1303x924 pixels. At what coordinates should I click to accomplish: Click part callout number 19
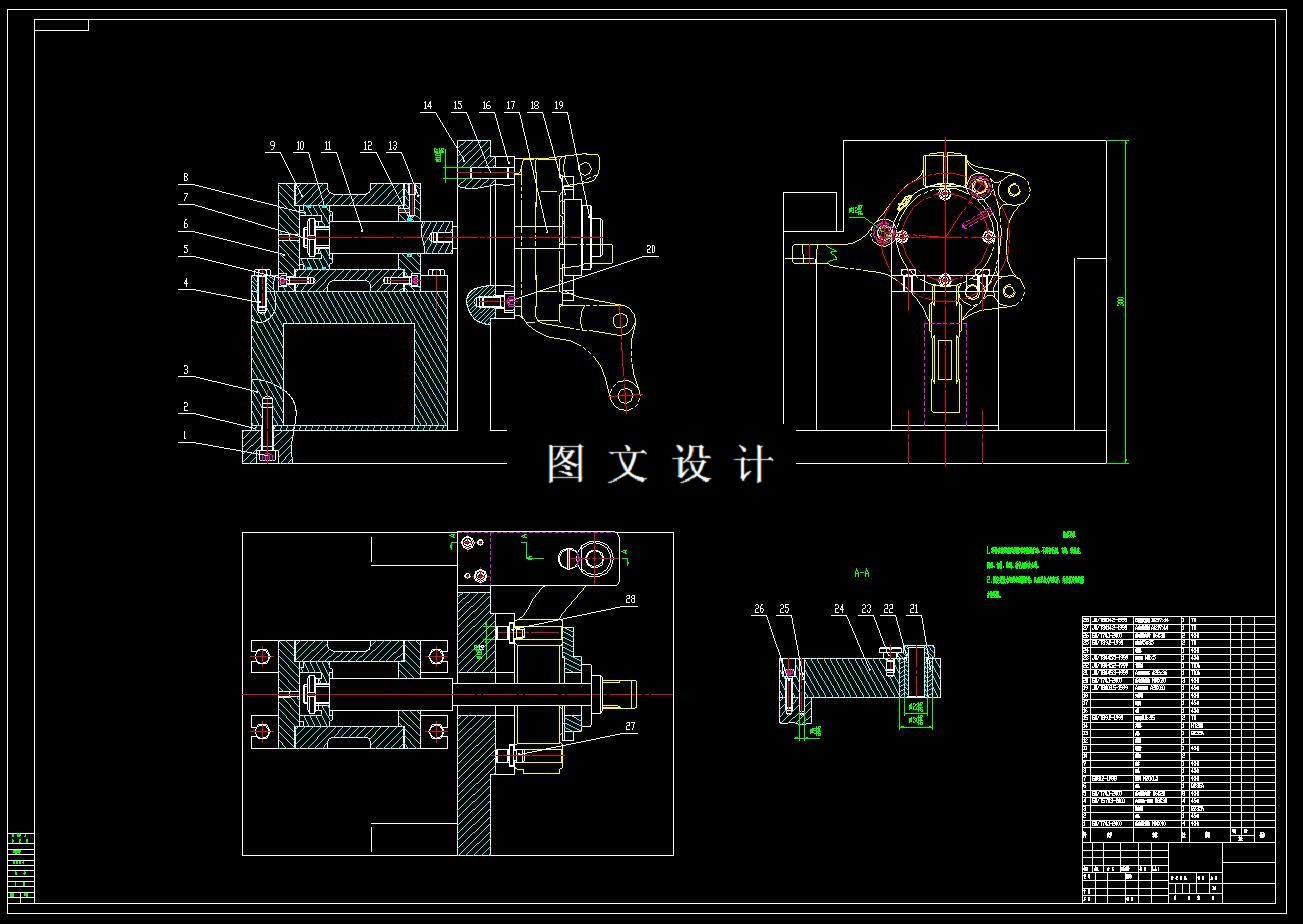click(x=558, y=105)
